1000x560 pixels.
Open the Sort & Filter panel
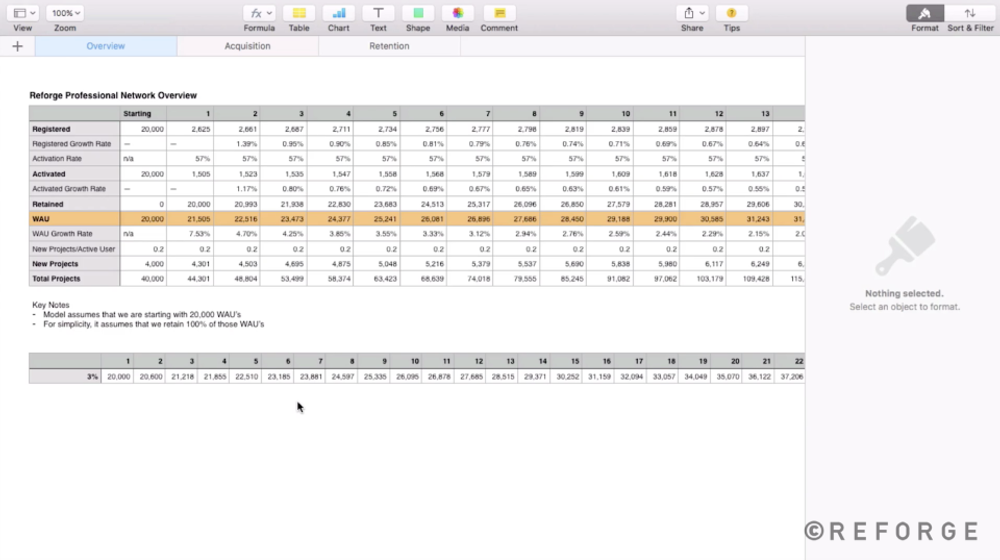coord(970,13)
